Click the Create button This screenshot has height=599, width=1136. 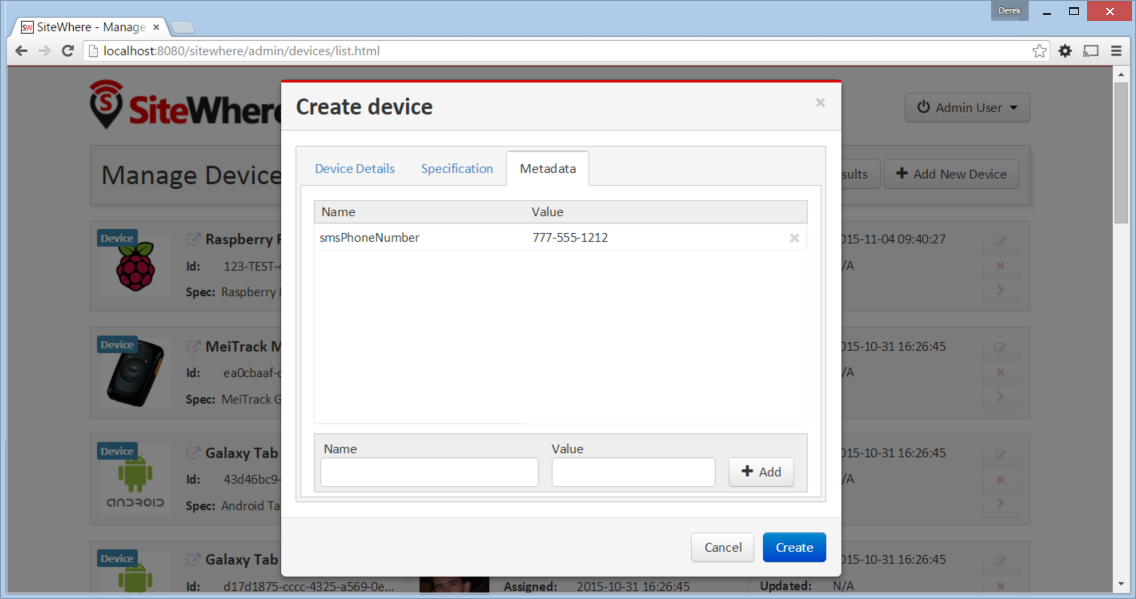click(x=794, y=548)
